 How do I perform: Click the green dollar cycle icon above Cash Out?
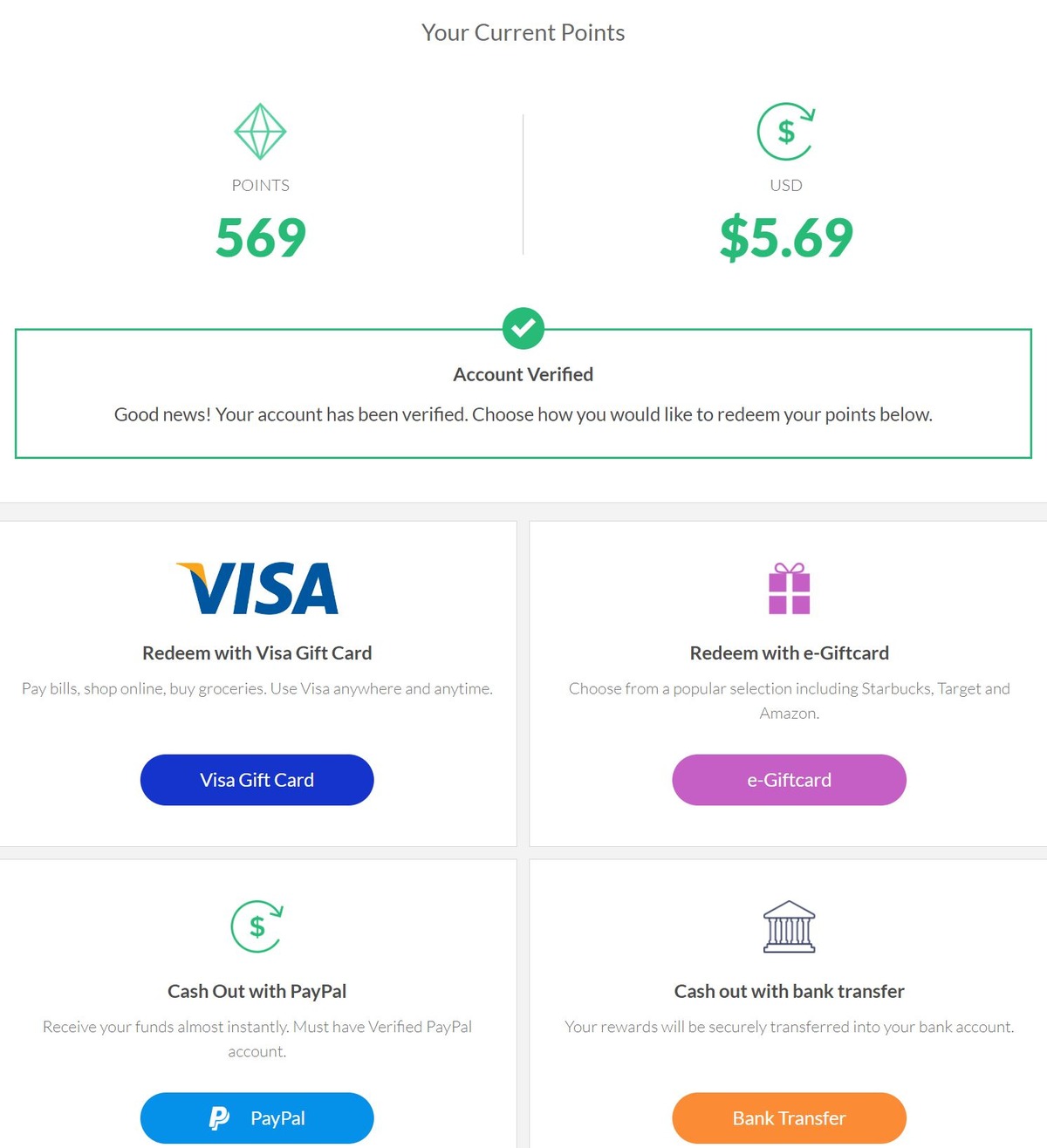(x=257, y=927)
